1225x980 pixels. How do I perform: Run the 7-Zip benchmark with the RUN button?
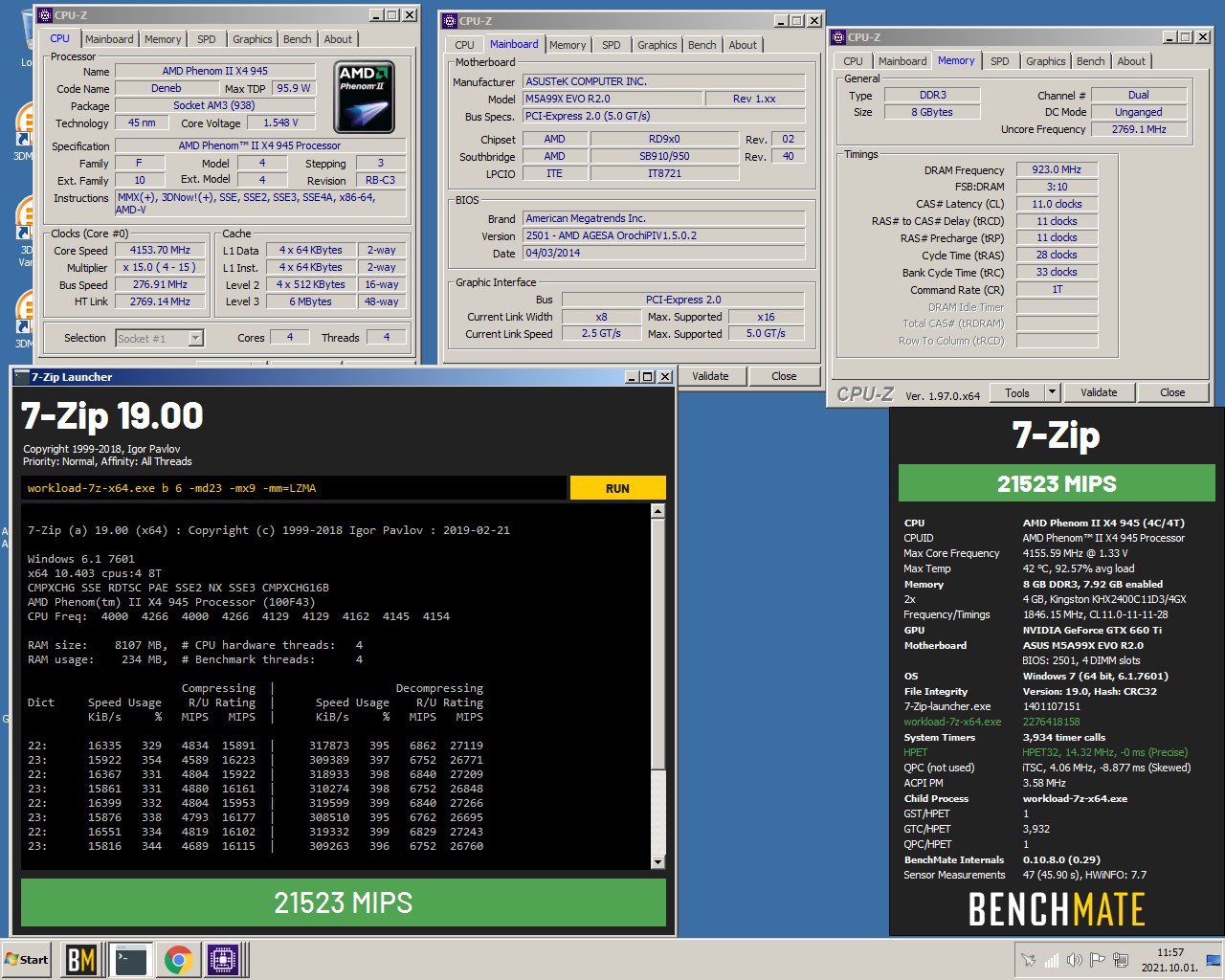click(617, 488)
